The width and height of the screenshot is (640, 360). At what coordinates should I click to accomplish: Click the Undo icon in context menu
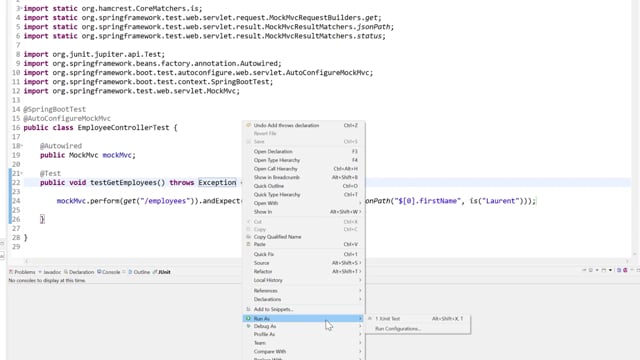click(x=248, y=125)
